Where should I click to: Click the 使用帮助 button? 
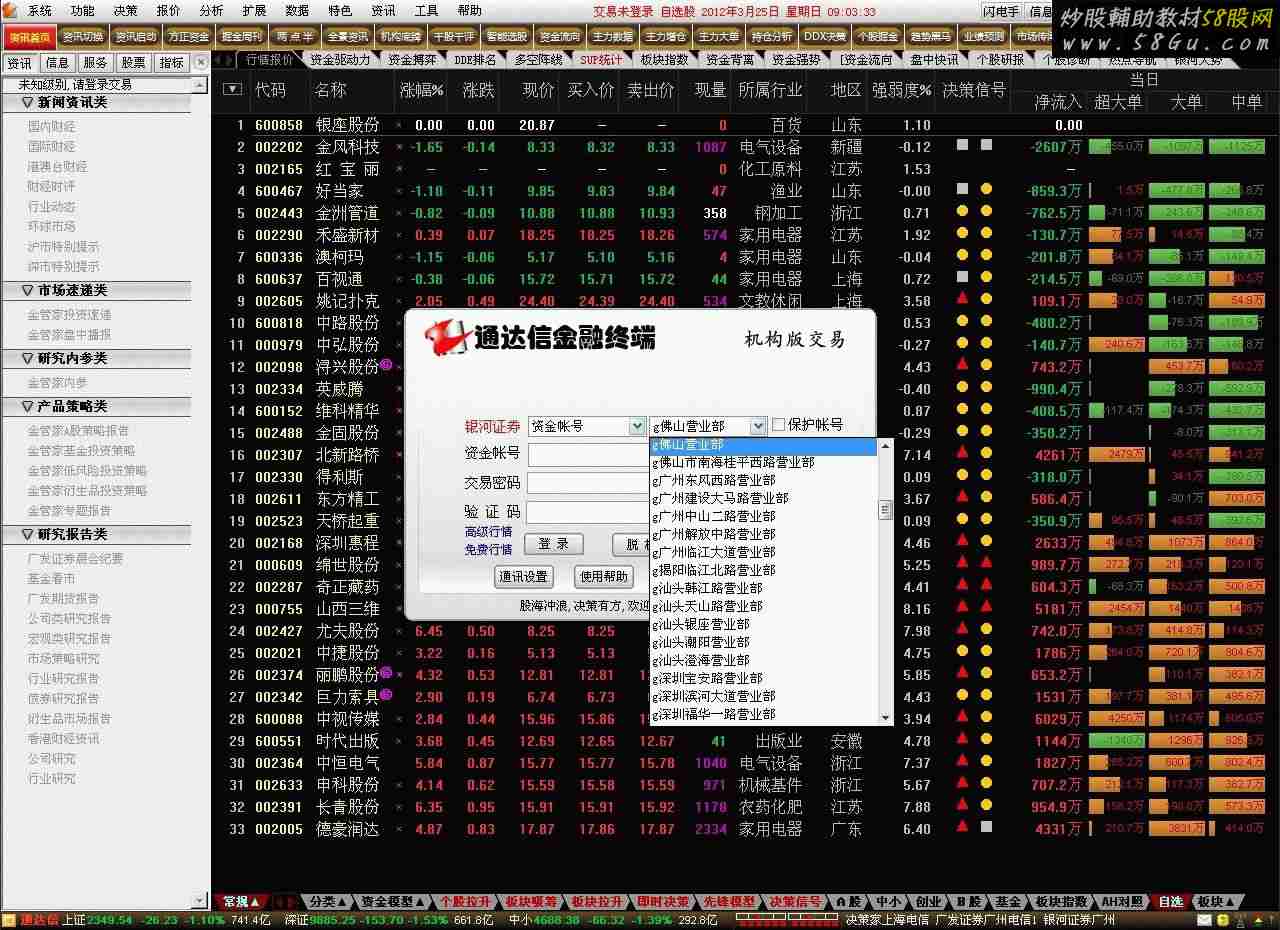point(604,577)
